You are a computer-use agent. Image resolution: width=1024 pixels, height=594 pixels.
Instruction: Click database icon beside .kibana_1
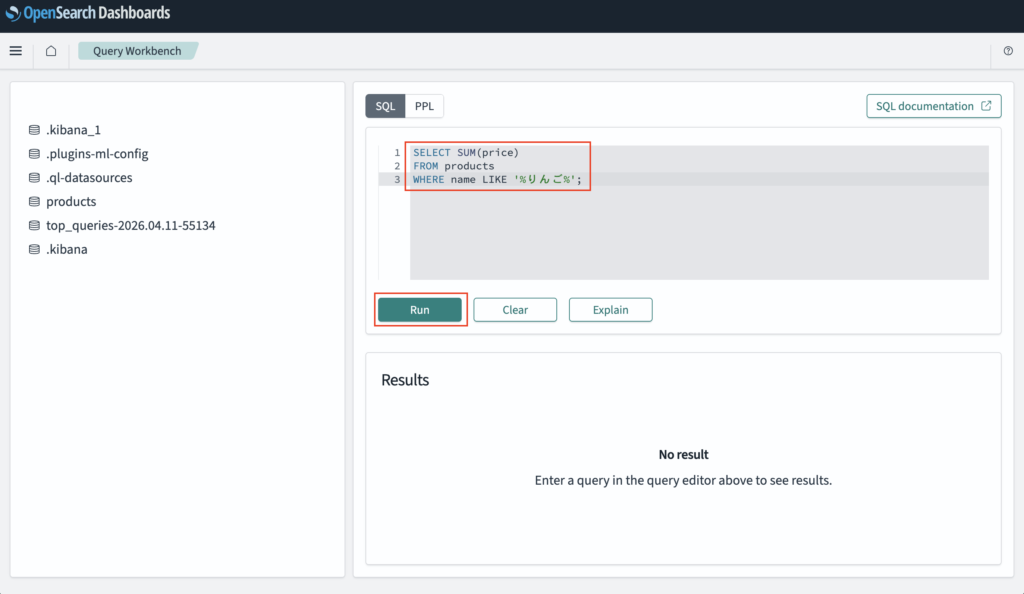click(34, 130)
